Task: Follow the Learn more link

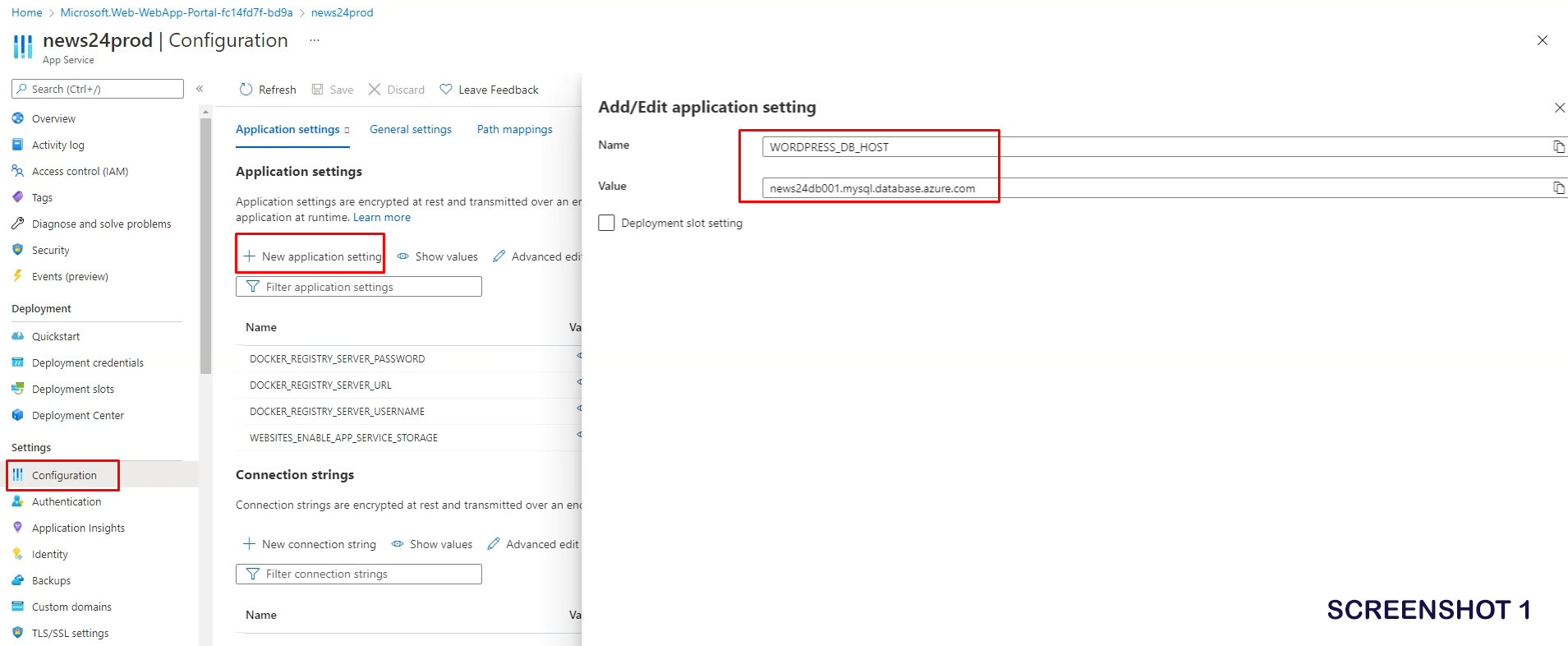Action: coord(382,218)
